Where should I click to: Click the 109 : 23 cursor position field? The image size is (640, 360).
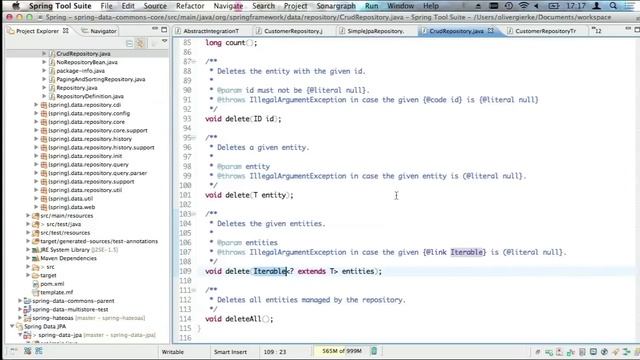[x=275, y=352]
